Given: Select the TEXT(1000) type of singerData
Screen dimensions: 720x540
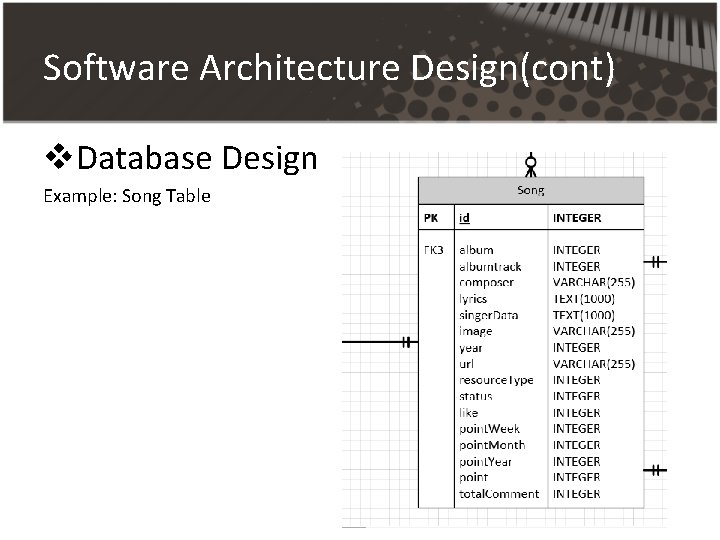Looking at the screenshot, I should 584,315.
